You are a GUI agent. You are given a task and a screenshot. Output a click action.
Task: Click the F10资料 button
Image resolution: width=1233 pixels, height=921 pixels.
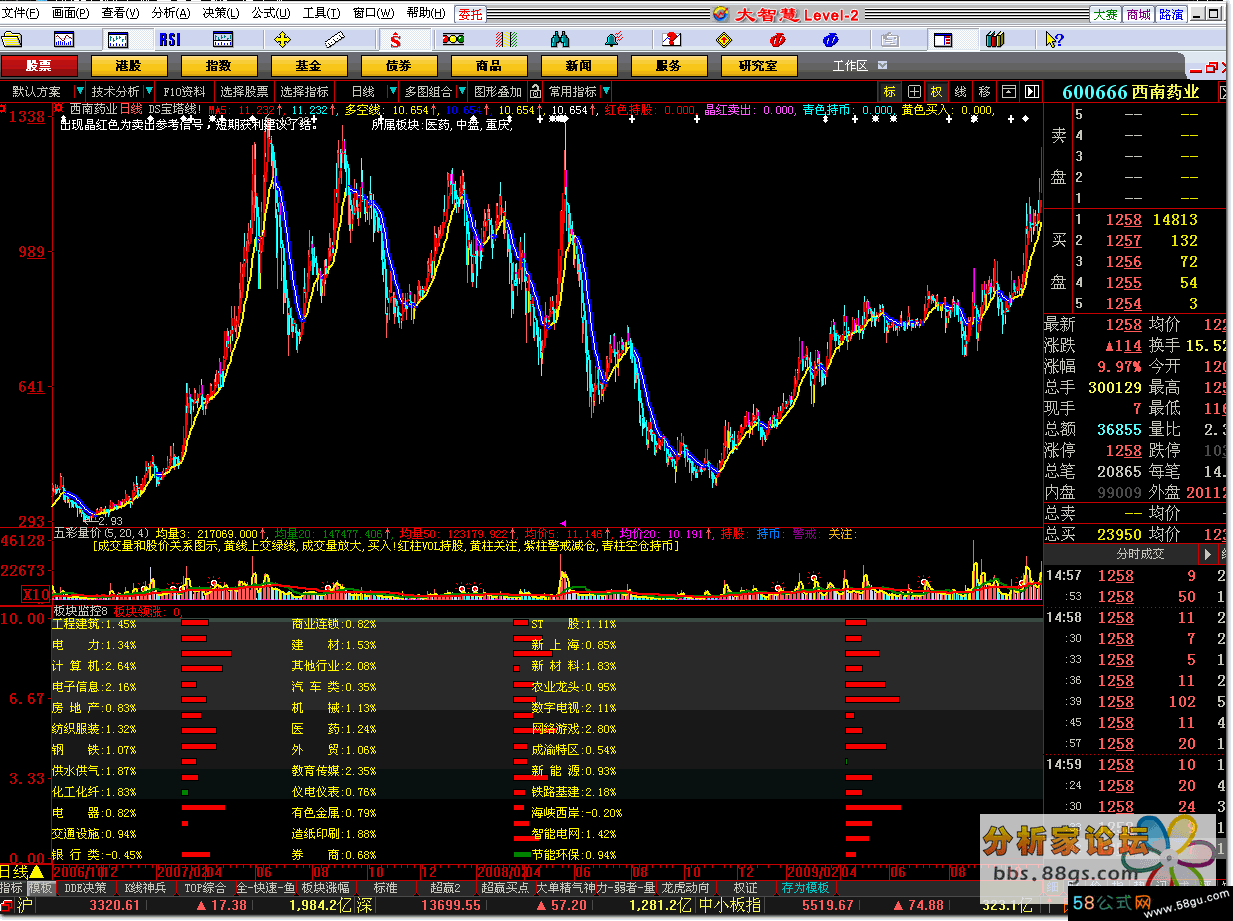(x=185, y=91)
